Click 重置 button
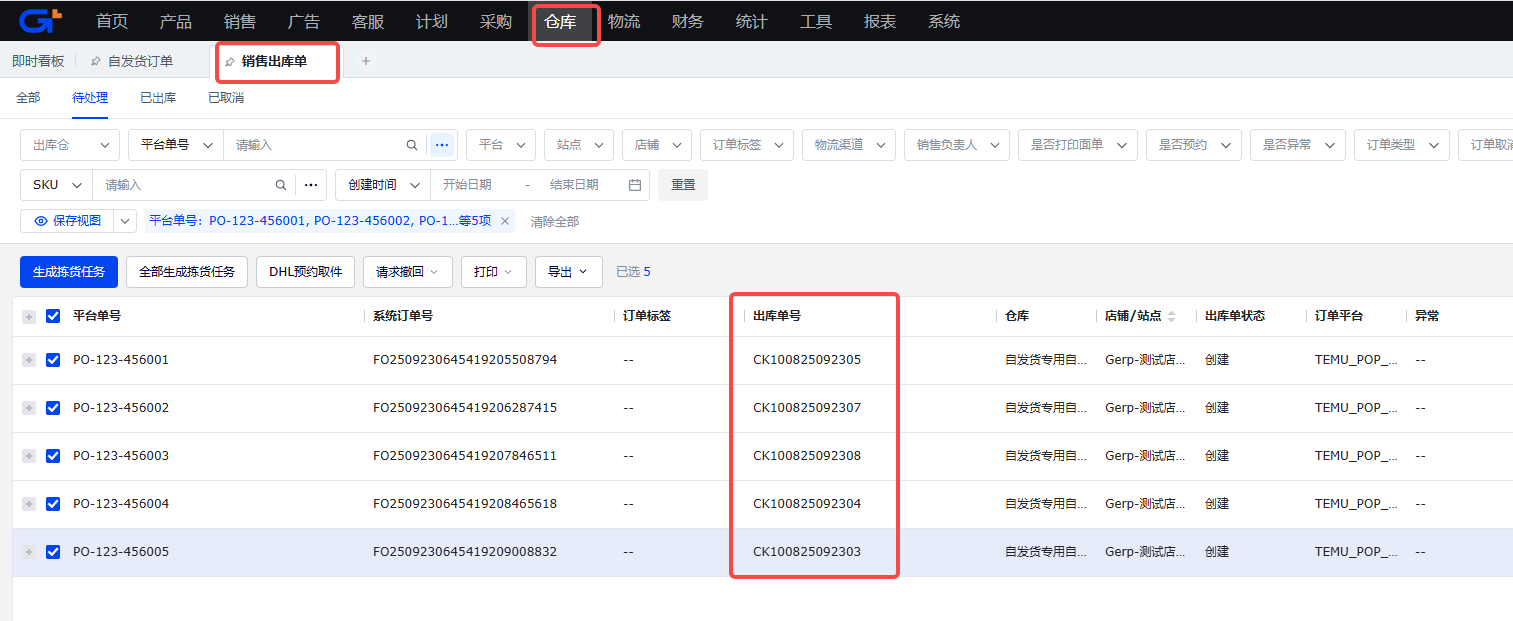The width and height of the screenshot is (1513, 621). pyautogui.click(x=683, y=185)
